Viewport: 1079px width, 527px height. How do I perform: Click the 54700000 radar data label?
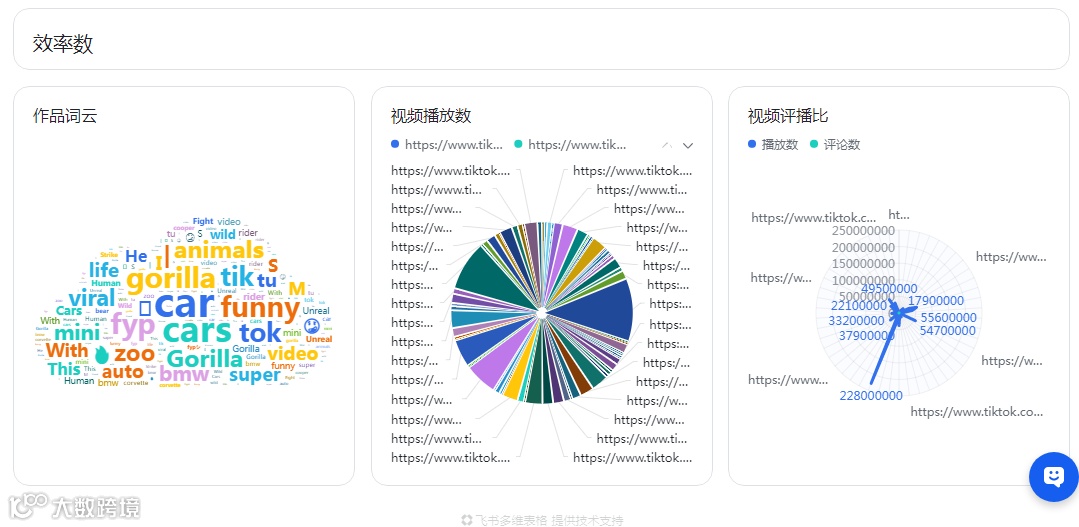pos(948,331)
